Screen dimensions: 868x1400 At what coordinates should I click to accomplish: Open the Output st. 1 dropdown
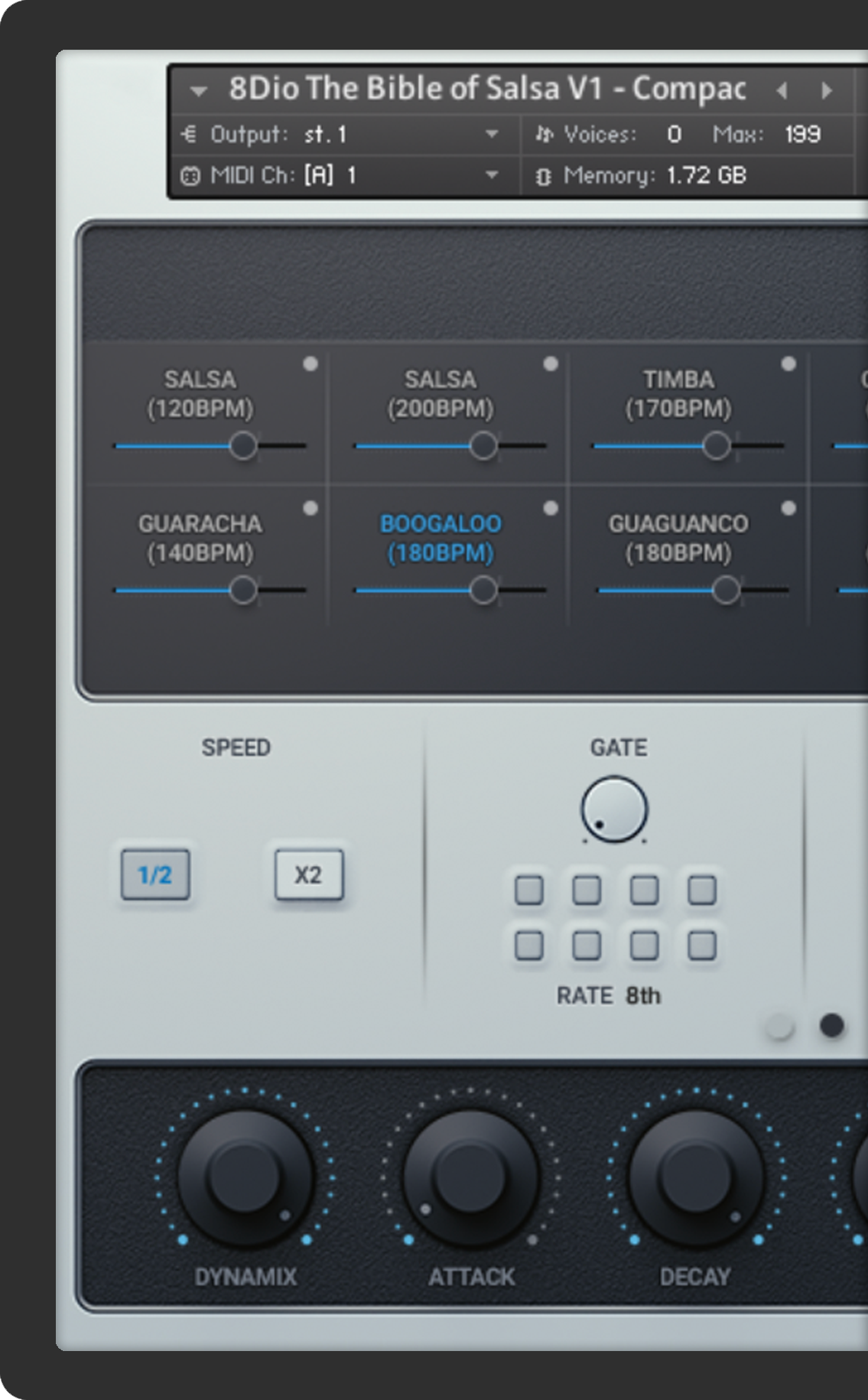pos(491,135)
